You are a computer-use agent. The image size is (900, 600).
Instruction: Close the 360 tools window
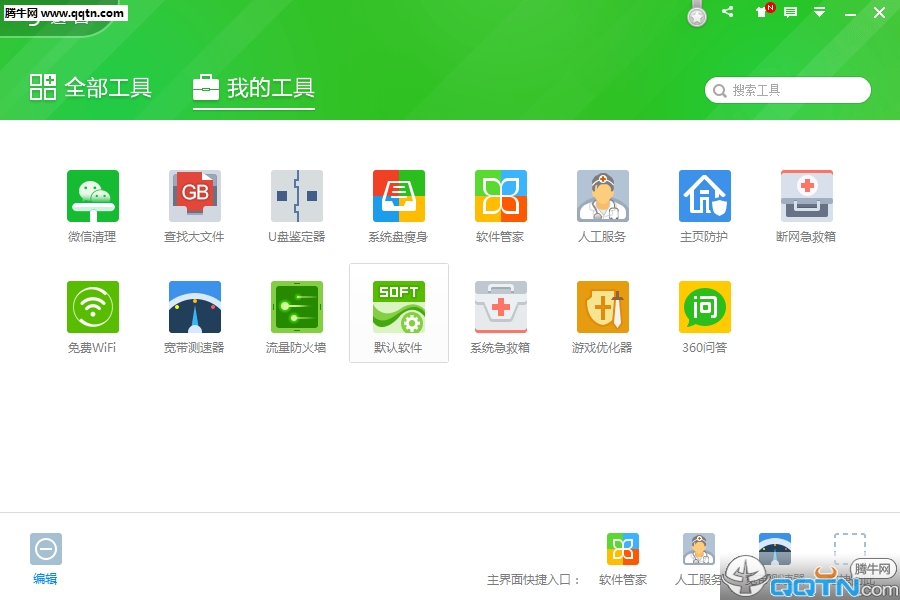[x=879, y=13]
